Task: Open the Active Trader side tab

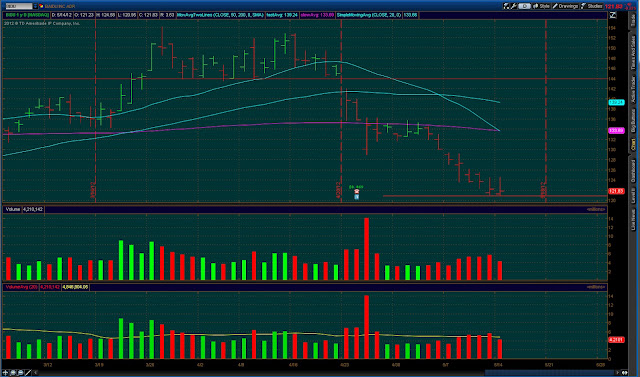Action: pyautogui.click(x=633, y=89)
